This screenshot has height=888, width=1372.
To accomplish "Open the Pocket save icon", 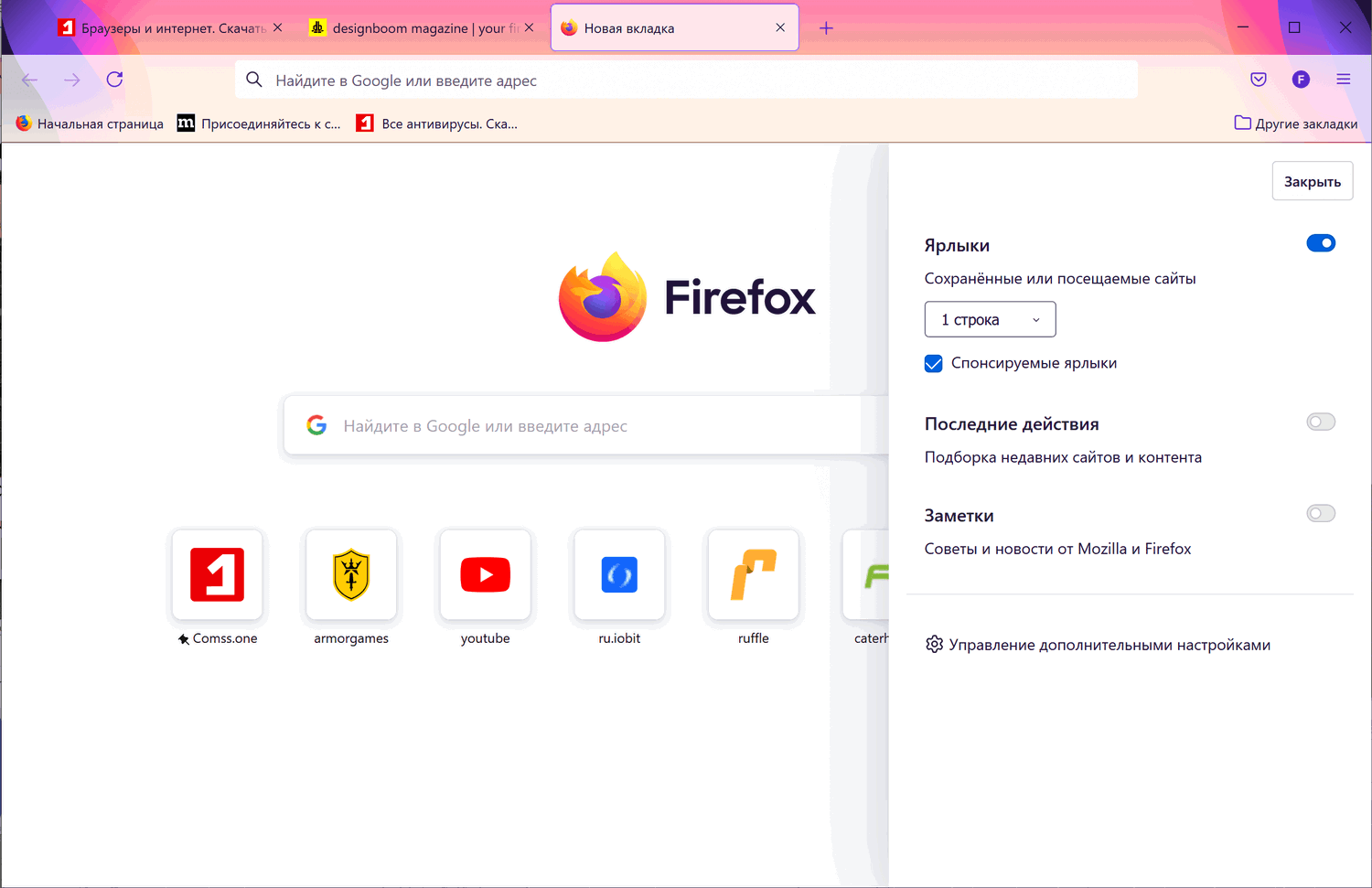I will (x=1259, y=80).
